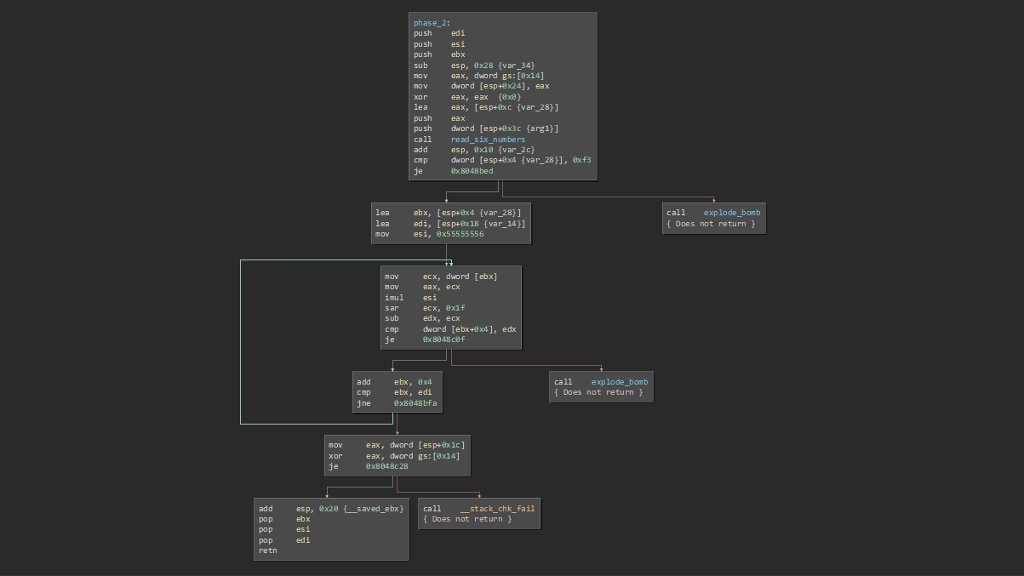1024x576 pixels.
Task: Select esi operand in the imul instruction
Action: pyautogui.click(x=431, y=297)
